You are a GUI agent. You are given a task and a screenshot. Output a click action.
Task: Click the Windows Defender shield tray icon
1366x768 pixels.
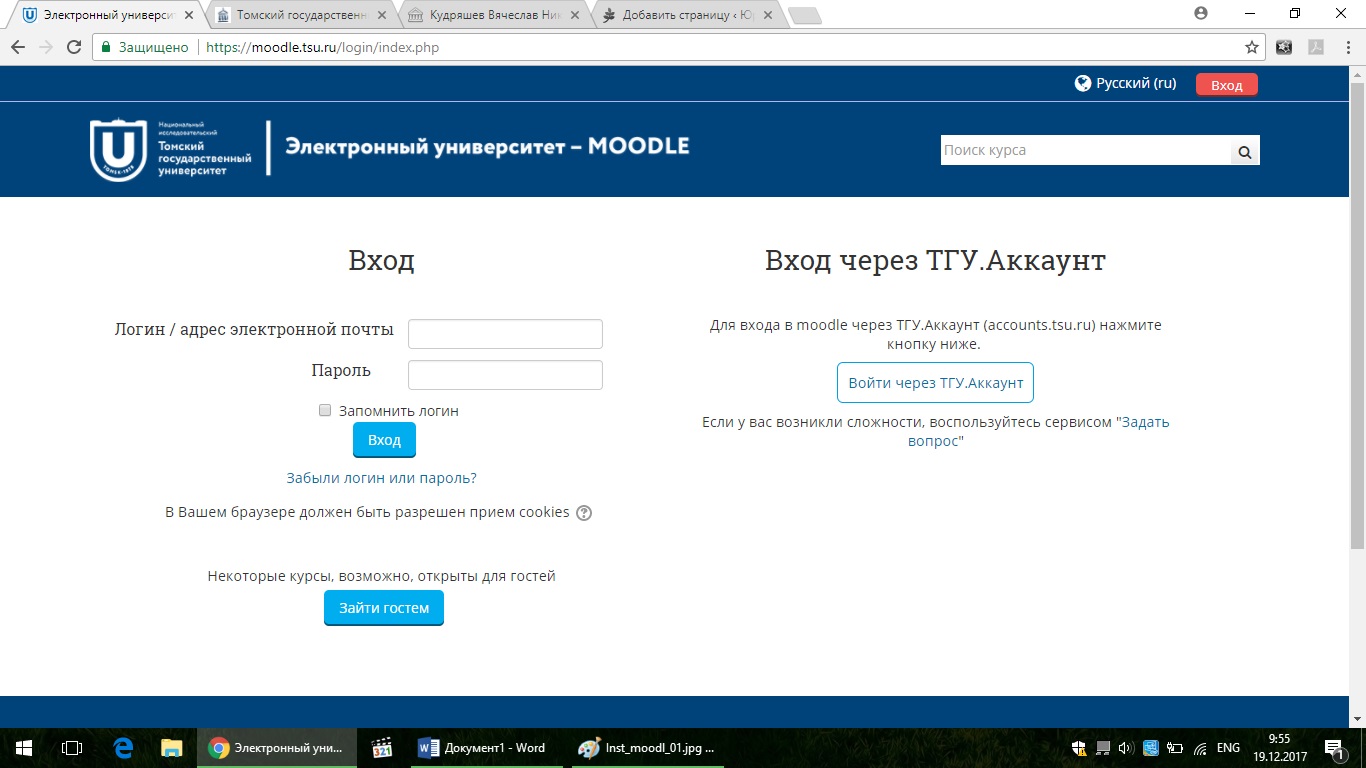(1080, 747)
